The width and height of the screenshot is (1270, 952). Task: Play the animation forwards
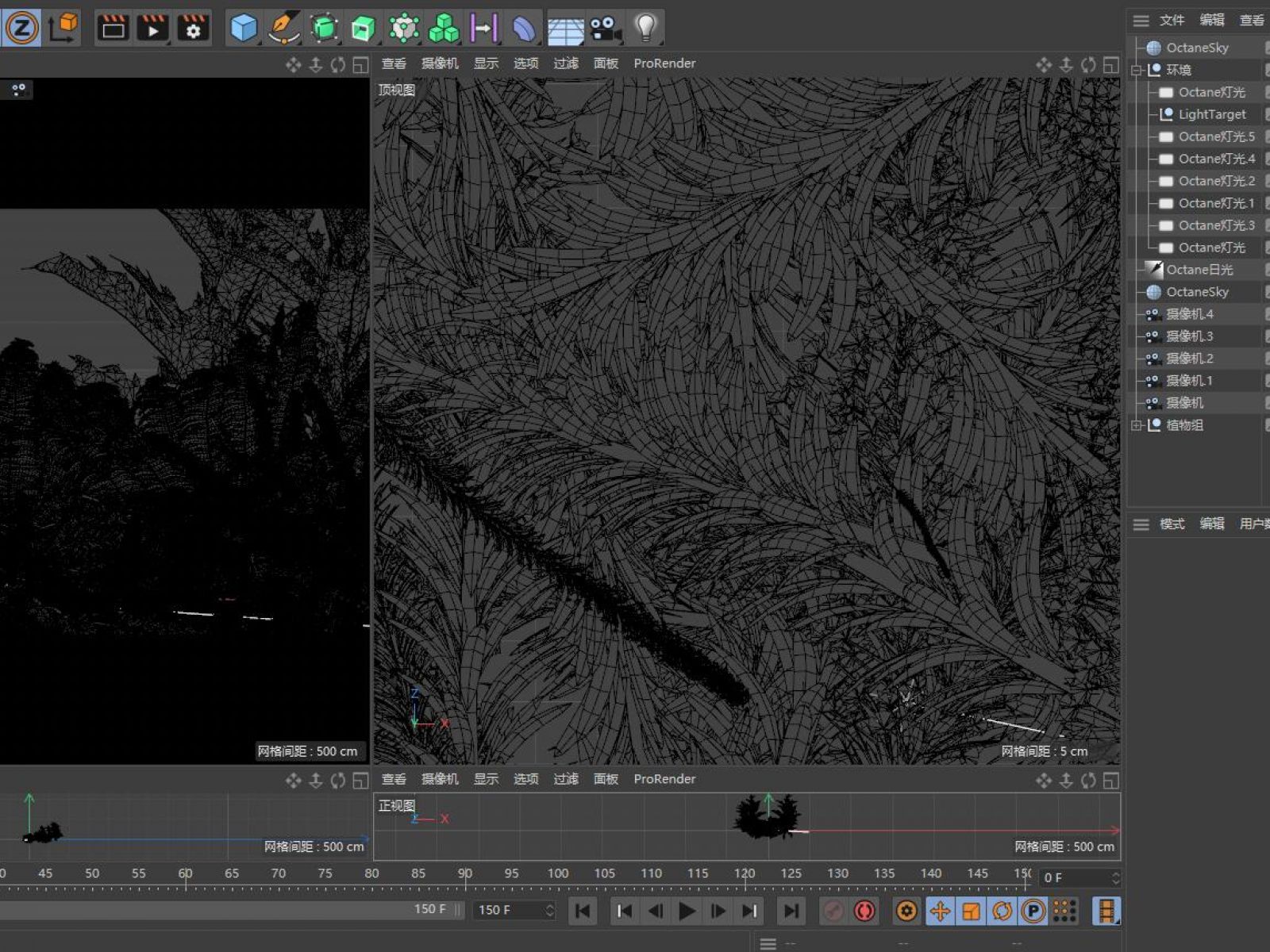pos(687,911)
